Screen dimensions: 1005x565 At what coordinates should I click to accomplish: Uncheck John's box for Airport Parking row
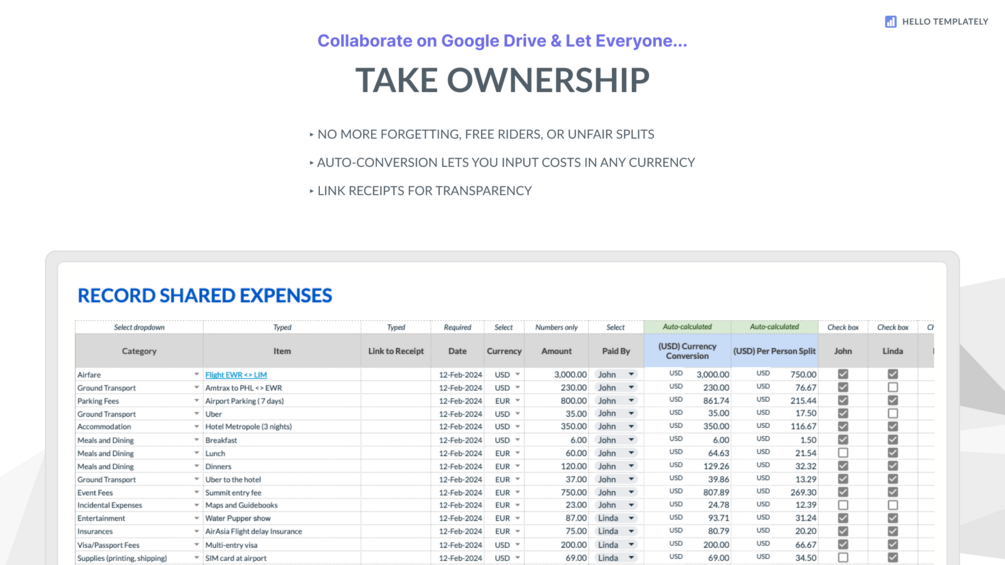[x=843, y=400]
